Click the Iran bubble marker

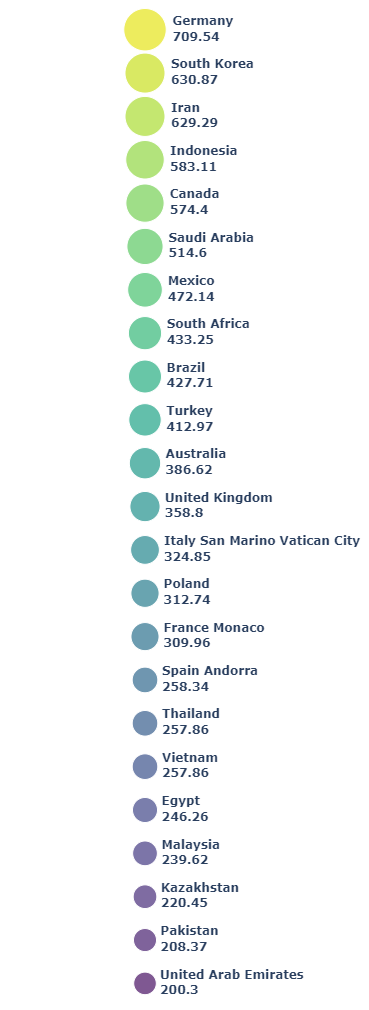click(145, 117)
